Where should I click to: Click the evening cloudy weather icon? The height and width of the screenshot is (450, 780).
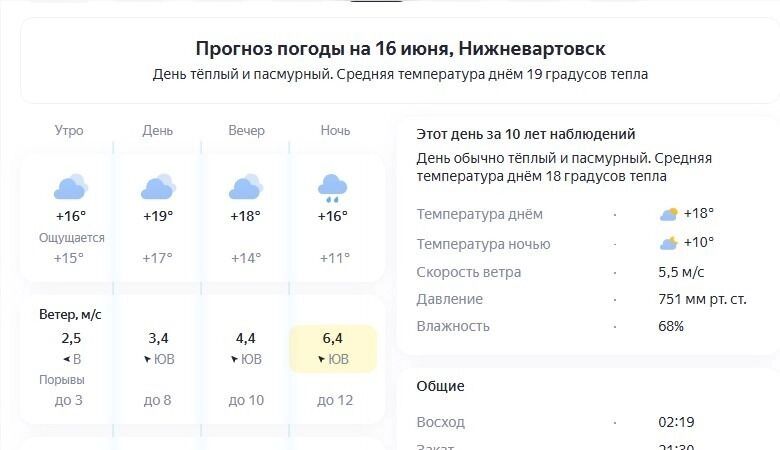click(x=245, y=187)
